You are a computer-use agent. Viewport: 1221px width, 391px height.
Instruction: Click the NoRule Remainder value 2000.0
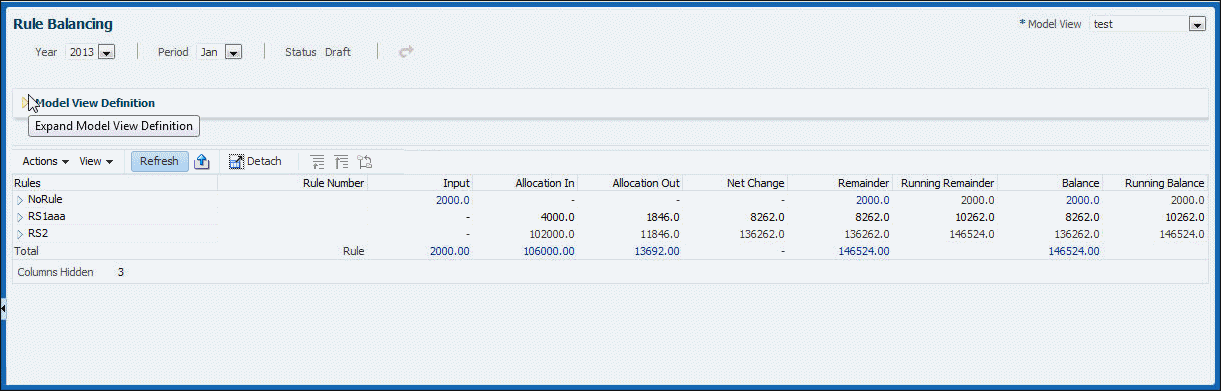(x=873, y=200)
